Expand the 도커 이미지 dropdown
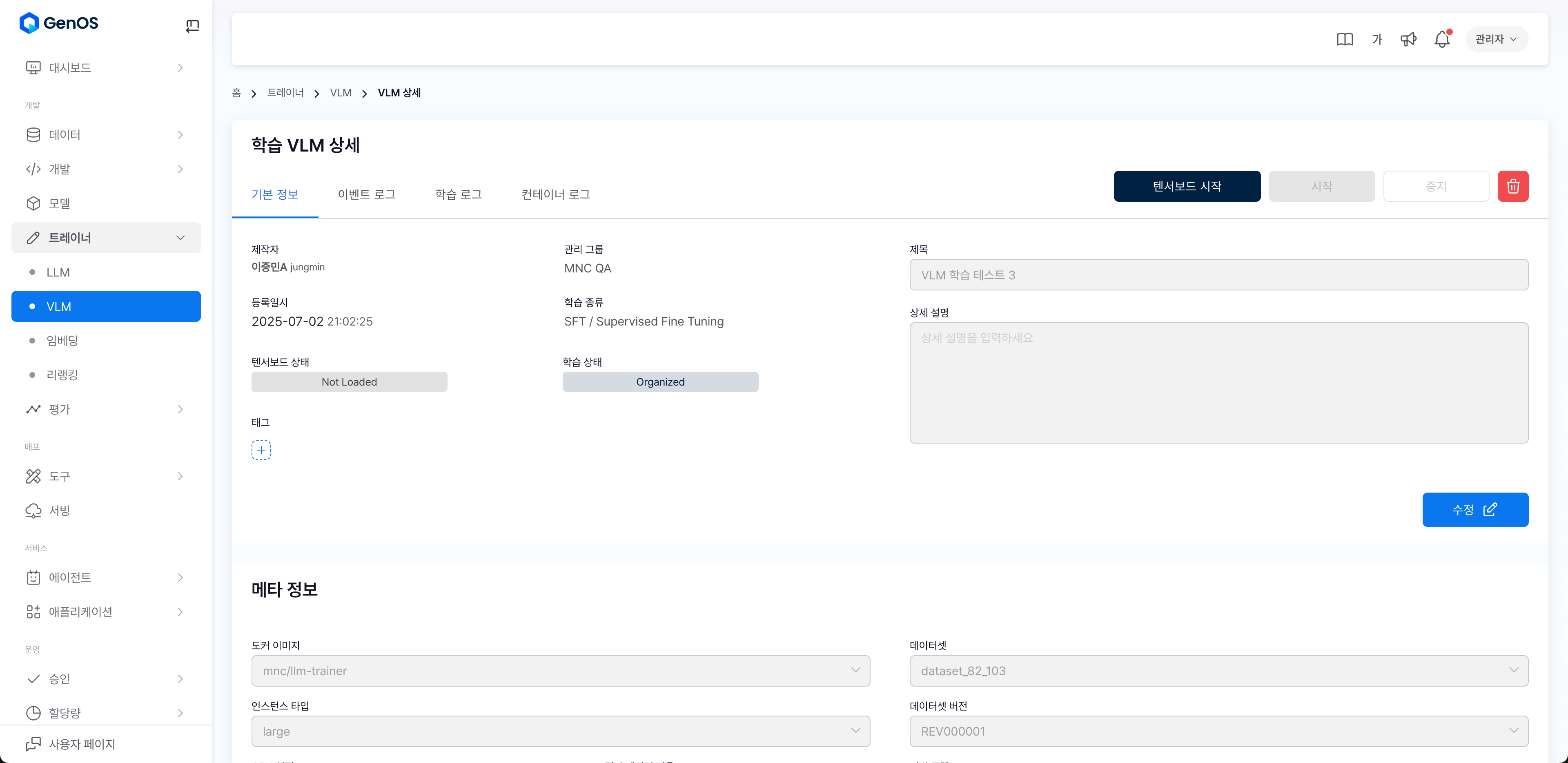This screenshot has height=763, width=1568. pos(560,670)
